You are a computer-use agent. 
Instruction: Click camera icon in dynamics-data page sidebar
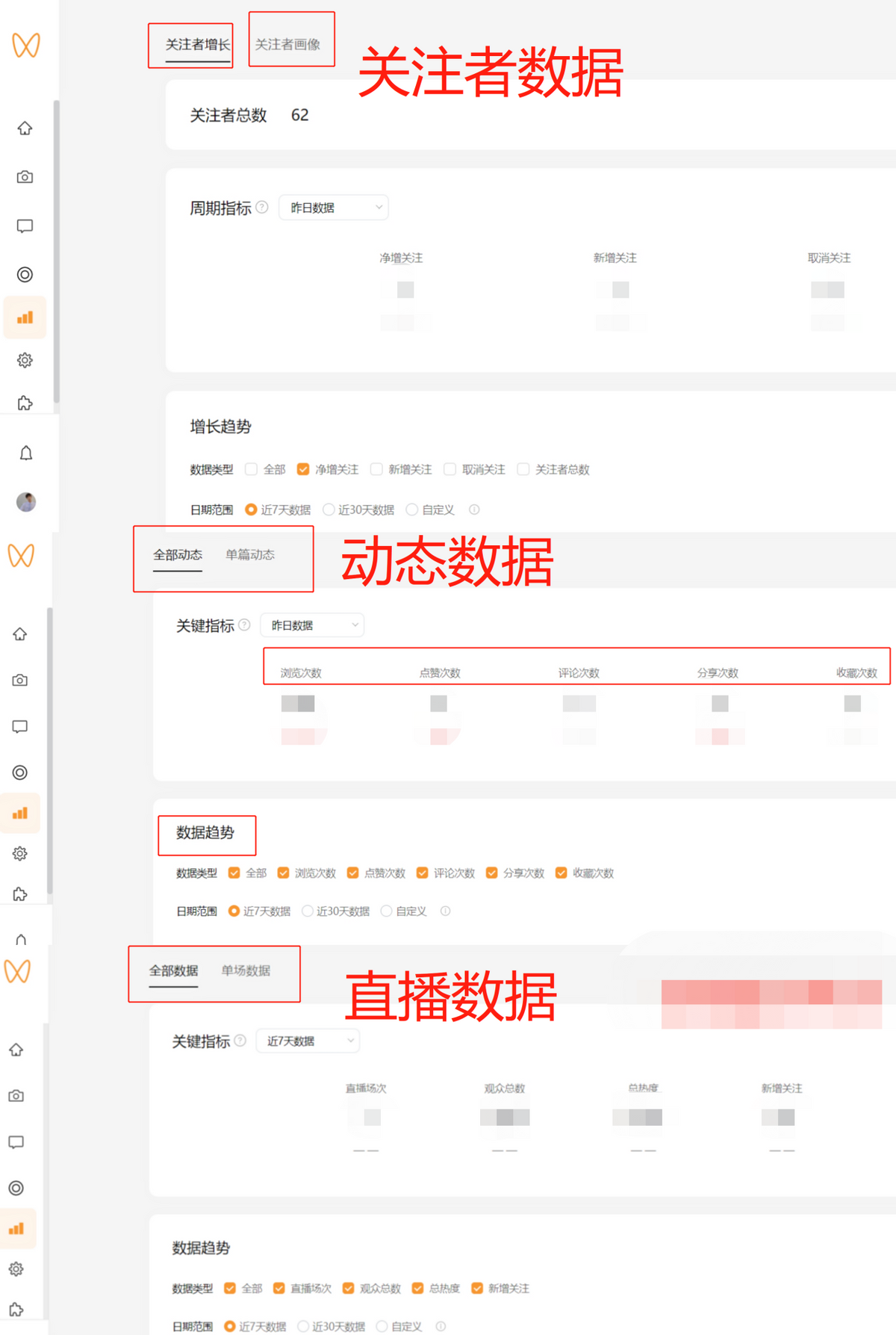(x=20, y=681)
